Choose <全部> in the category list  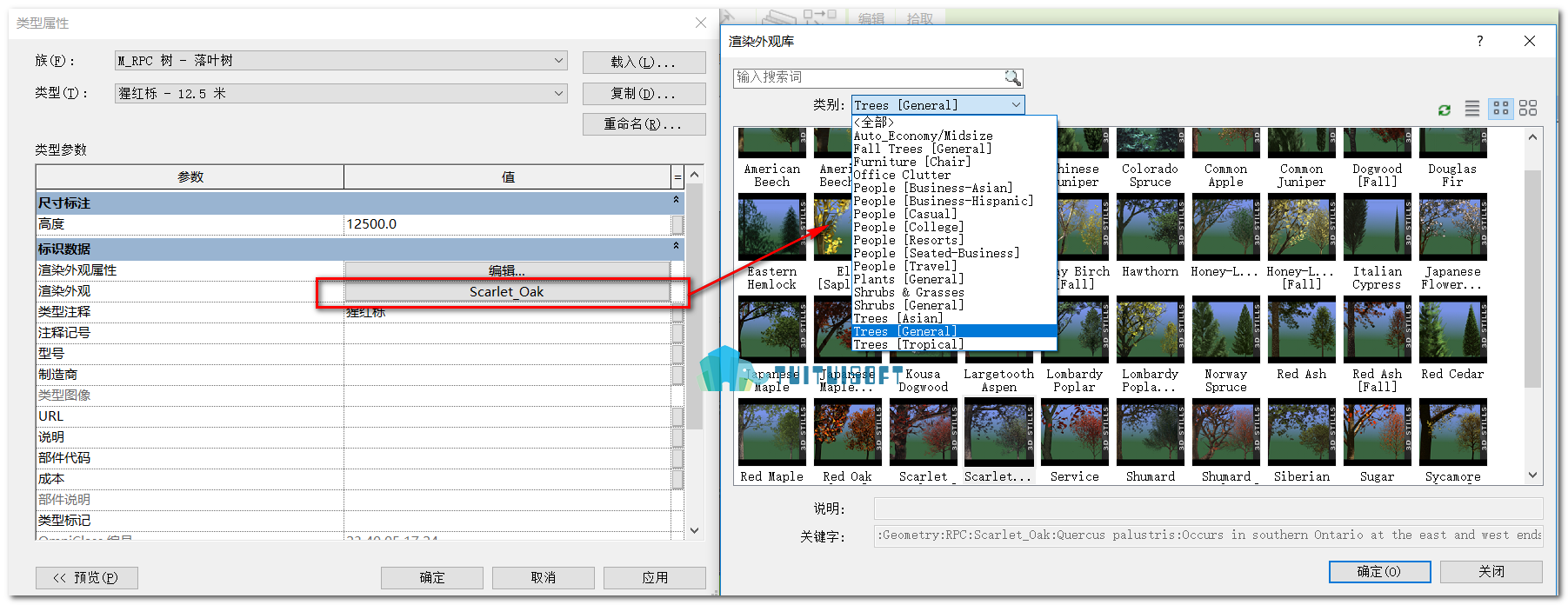[954, 123]
